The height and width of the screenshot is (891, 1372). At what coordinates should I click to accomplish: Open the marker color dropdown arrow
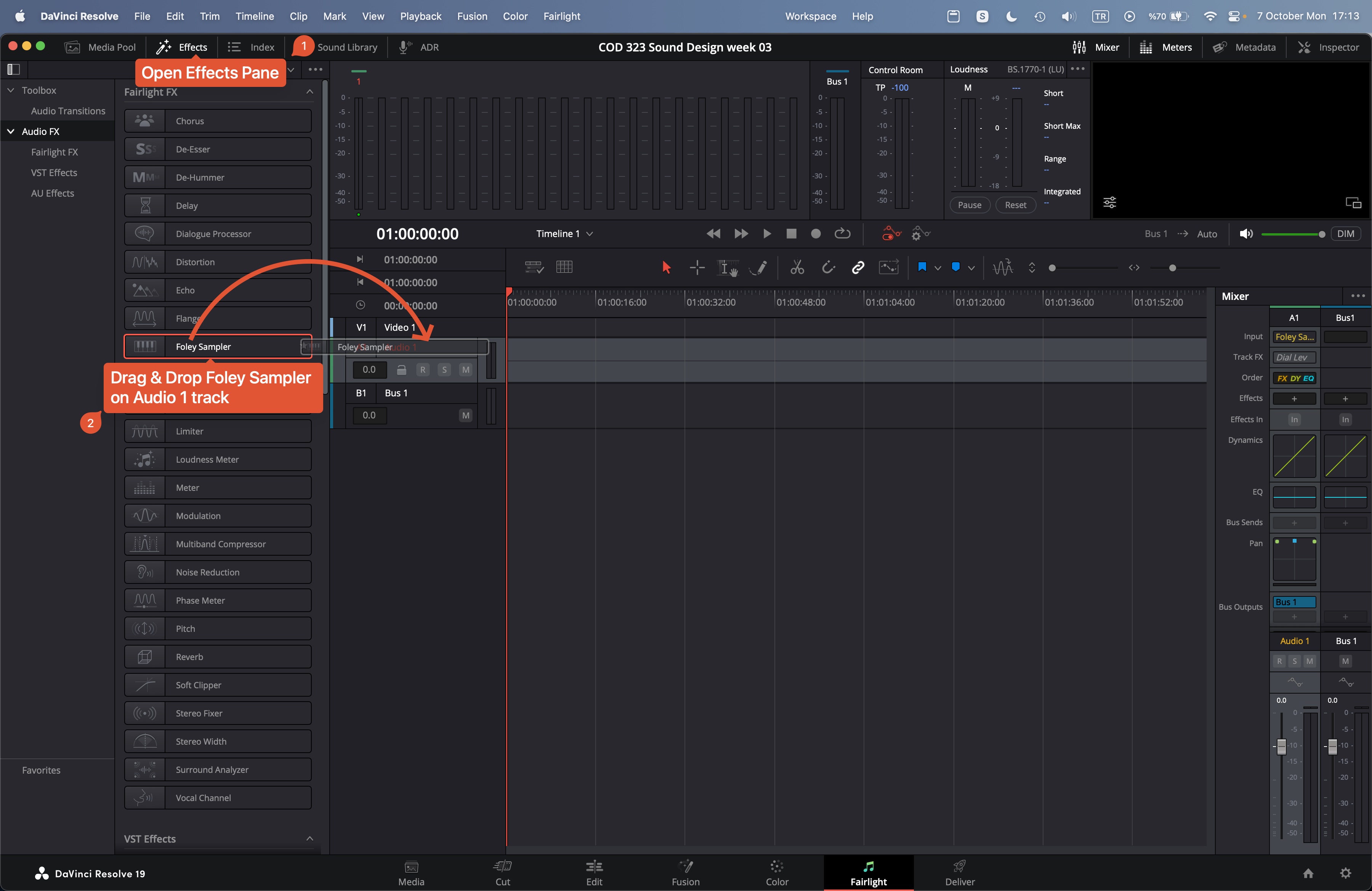point(971,268)
